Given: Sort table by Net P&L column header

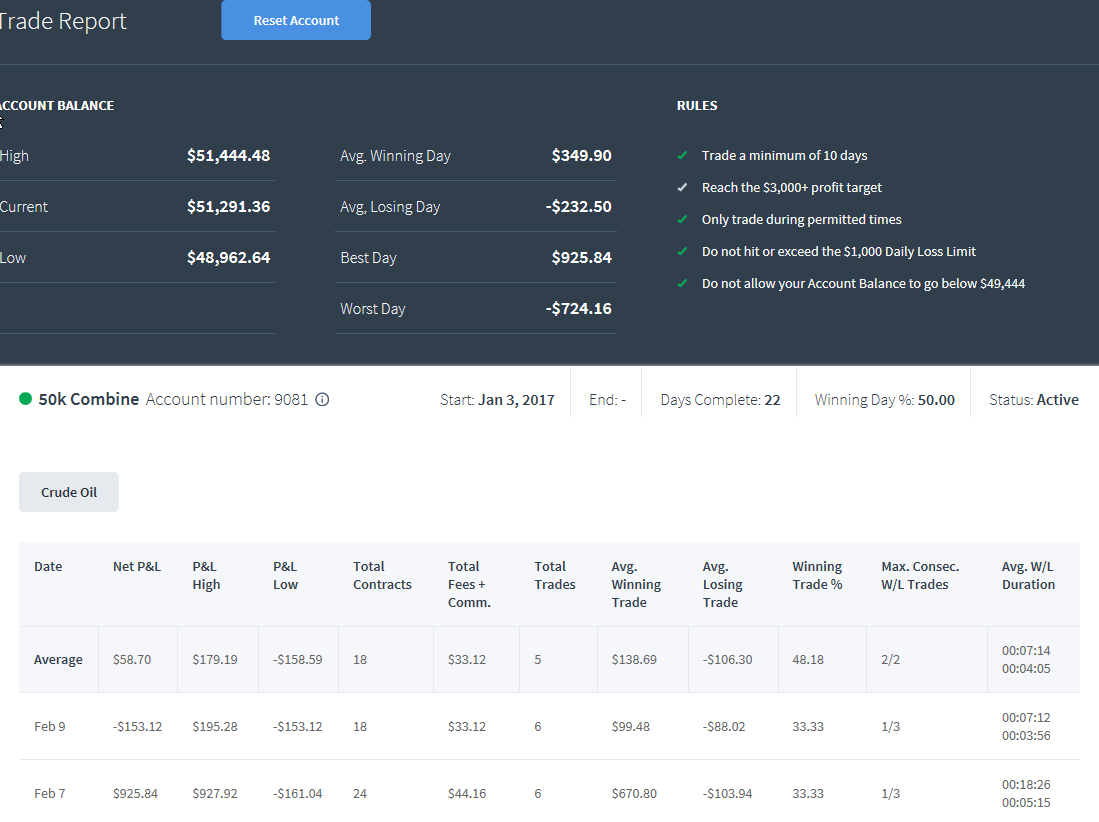Looking at the screenshot, I should [x=137, y=566].
